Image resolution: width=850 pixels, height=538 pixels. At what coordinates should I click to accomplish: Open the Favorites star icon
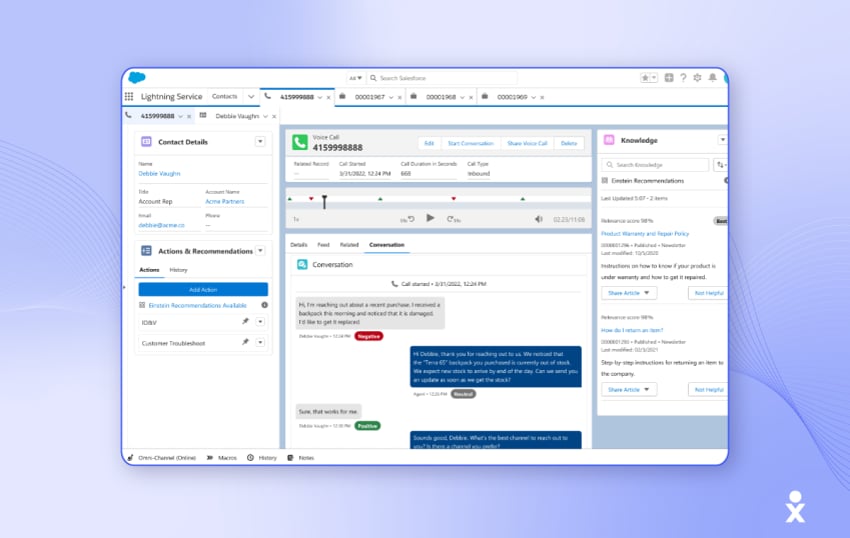click(645, 78)
